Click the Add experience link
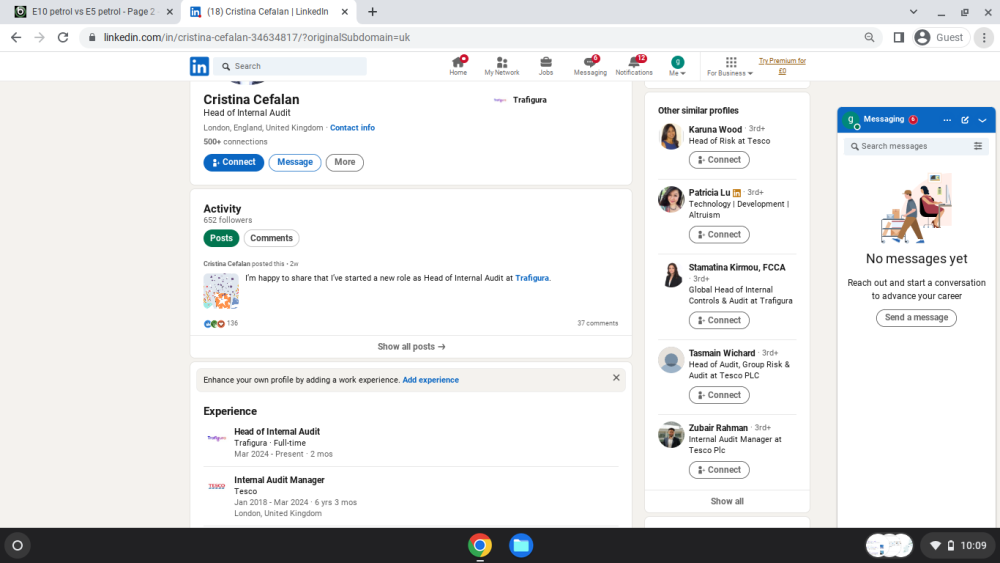This screenshot has width=1000, height=563. click(x=430, y=380)
